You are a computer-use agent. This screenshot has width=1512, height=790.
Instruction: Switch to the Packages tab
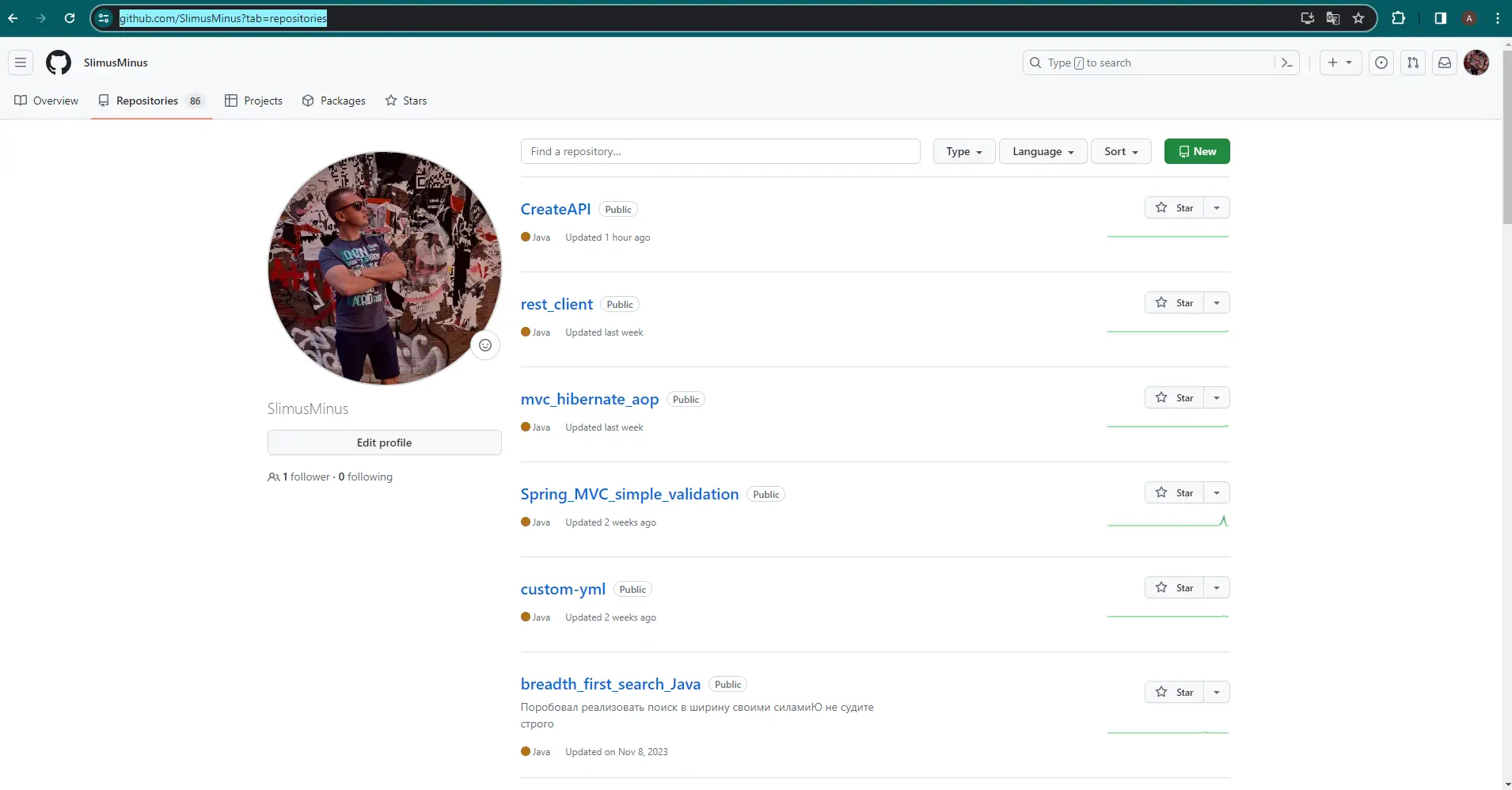click(334, 101)
